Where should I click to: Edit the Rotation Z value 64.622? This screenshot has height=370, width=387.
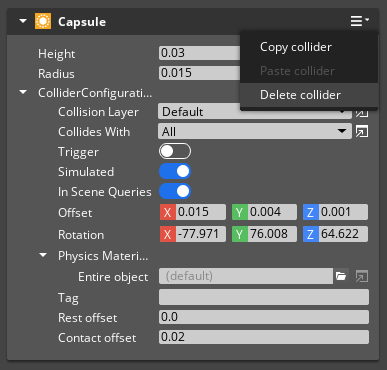pyautogui.click(x=343, y=234)
